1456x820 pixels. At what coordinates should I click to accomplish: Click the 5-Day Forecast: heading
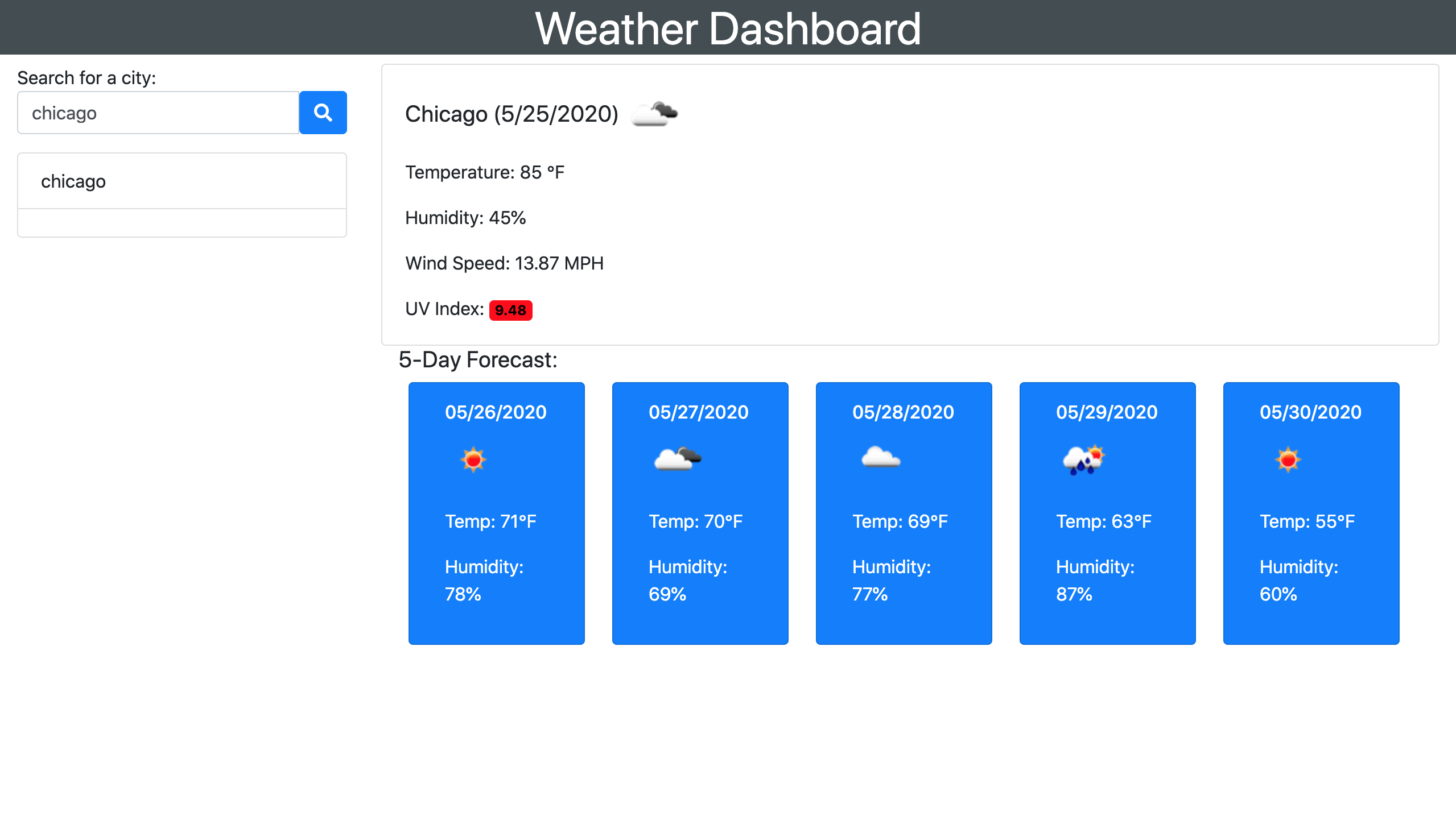(478, 359)
